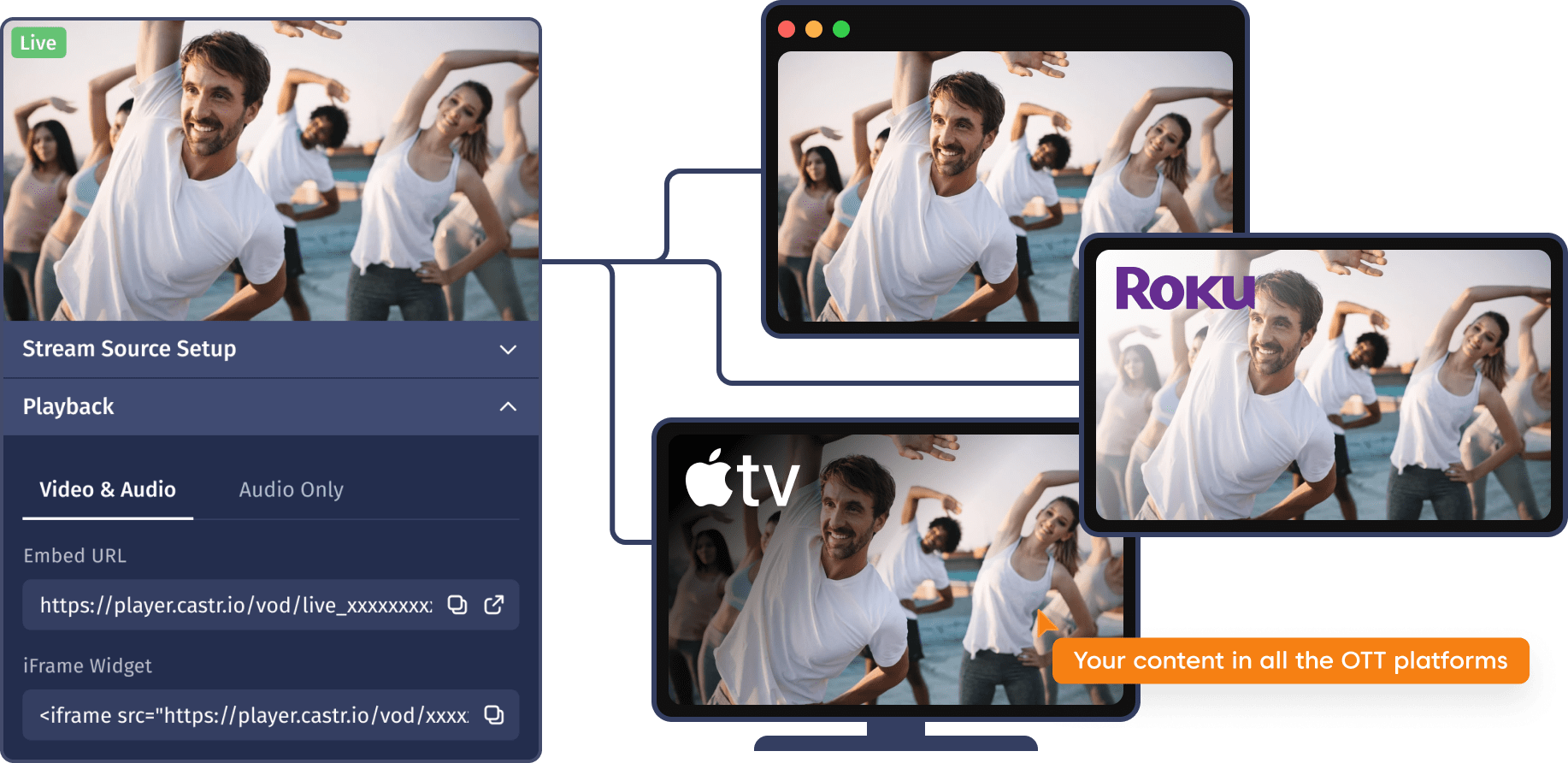
Task: Click the green maximize dot in browser window
Action: (841, 29)
